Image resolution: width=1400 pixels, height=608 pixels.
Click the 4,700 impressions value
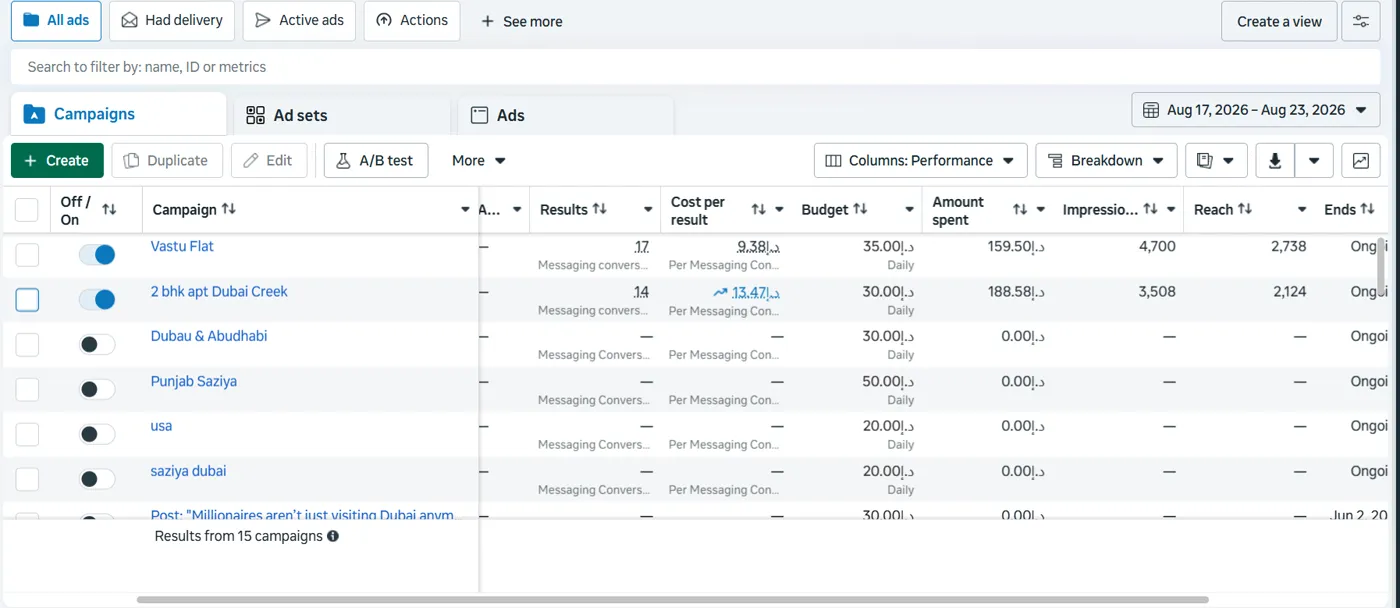pos(1157,246)
